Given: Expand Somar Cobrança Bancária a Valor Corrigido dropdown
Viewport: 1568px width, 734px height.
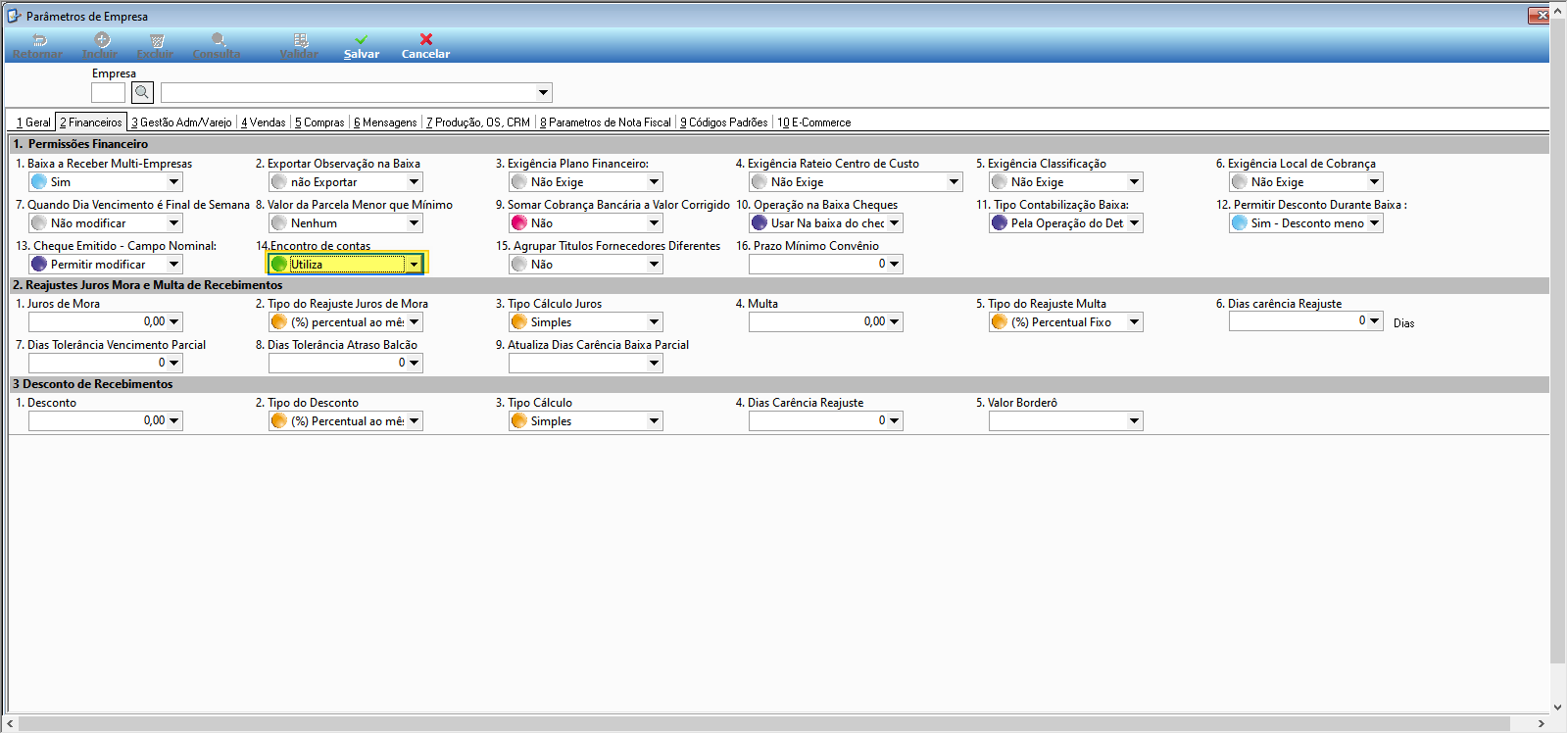Looking at the screenshot, I should point(655,223).
